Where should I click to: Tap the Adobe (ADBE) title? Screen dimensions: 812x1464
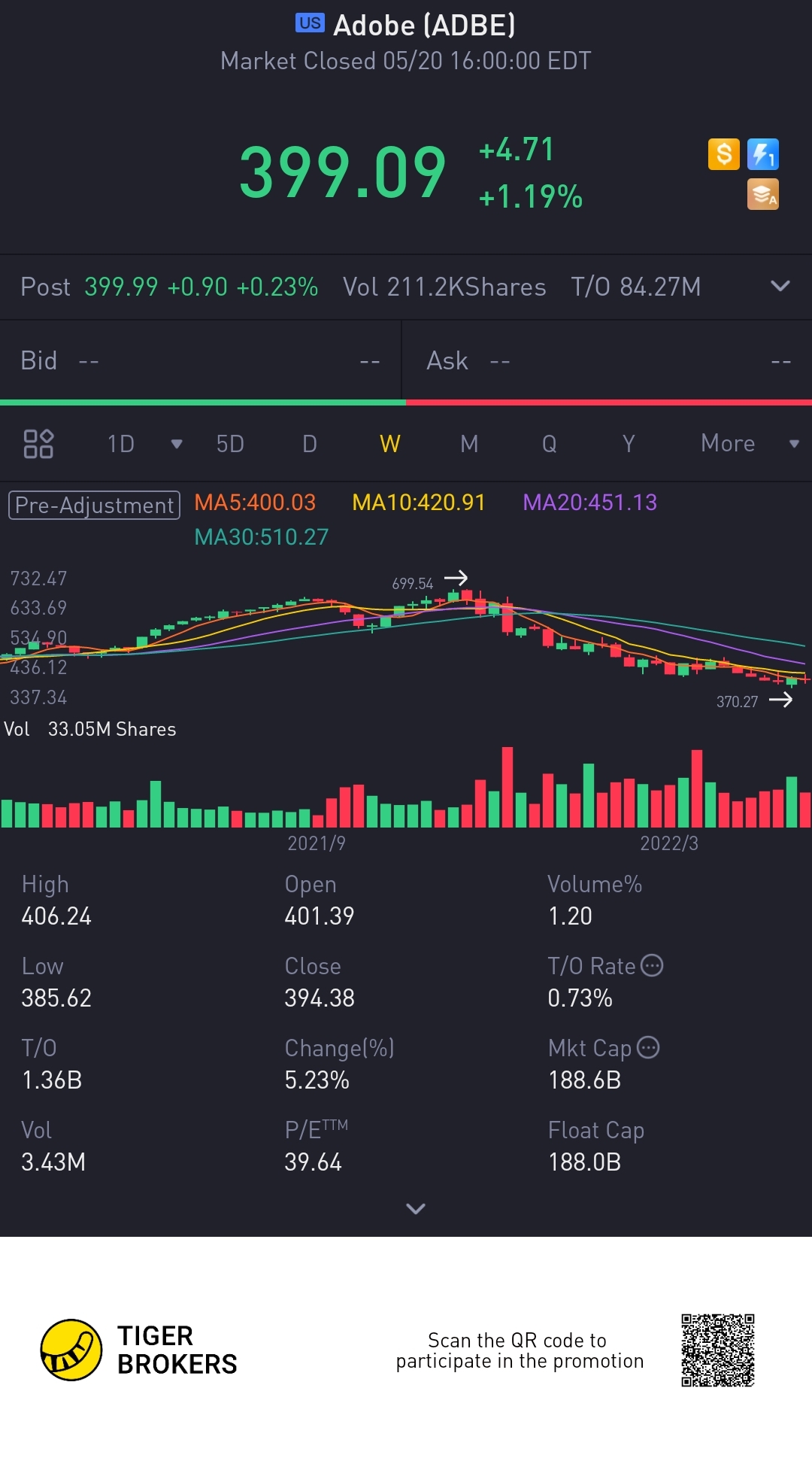click(x=424, y=26)
